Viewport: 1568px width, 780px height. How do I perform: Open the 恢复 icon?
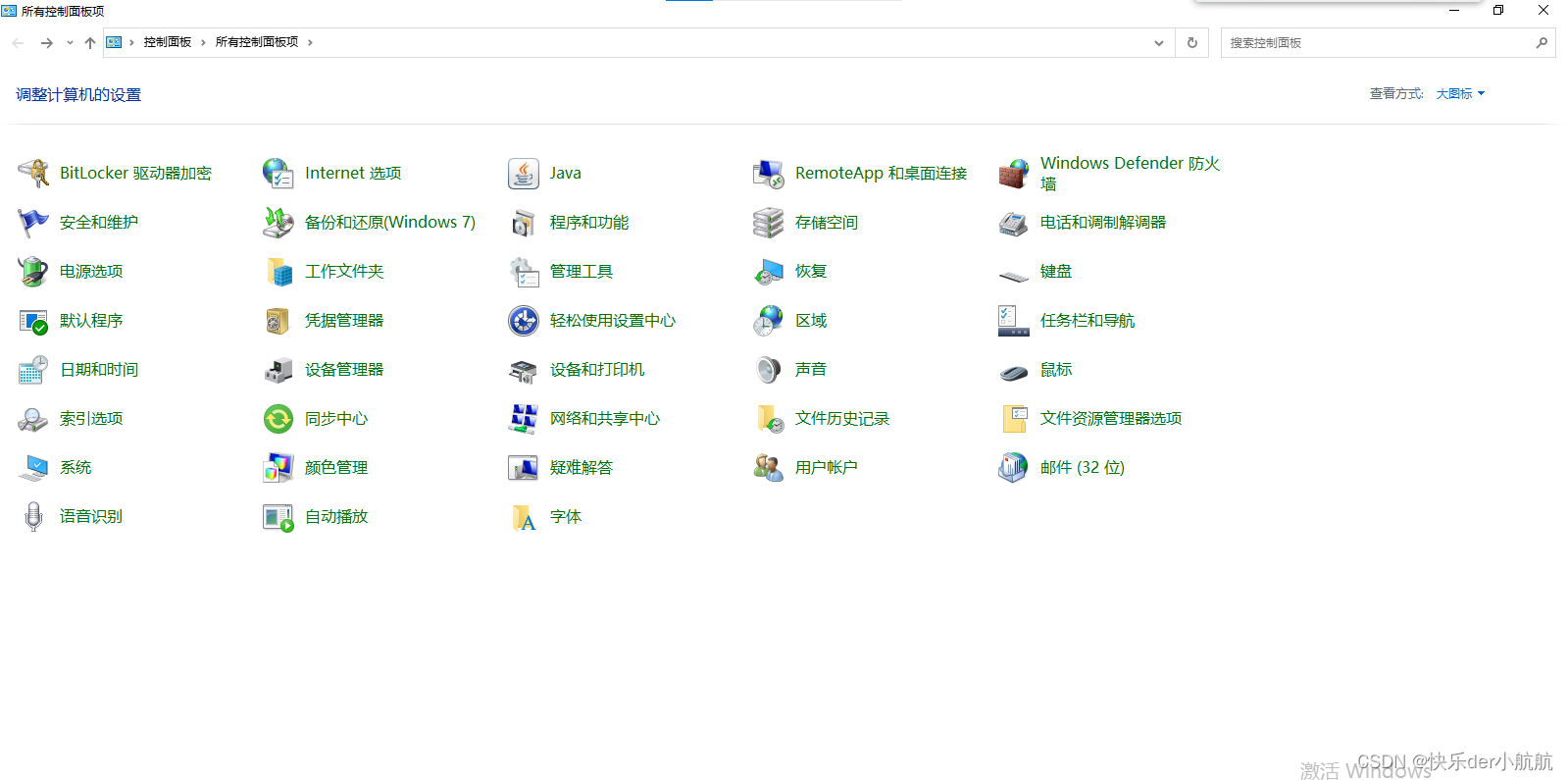pos(769,272)
